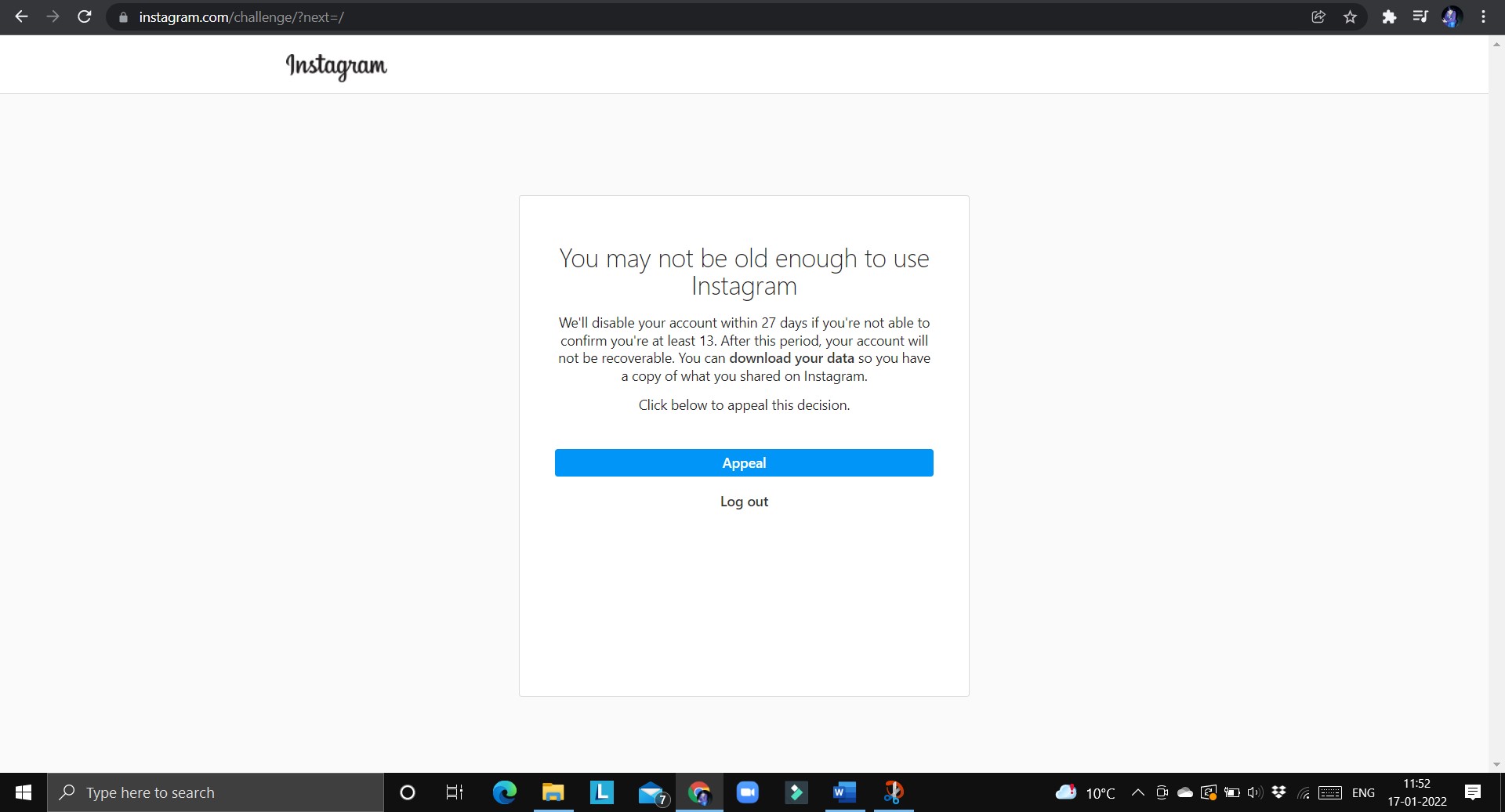Launch Zoom from the taskbar
The height and width of the screenshot is (812, 1505).
[x=747, y=792]
